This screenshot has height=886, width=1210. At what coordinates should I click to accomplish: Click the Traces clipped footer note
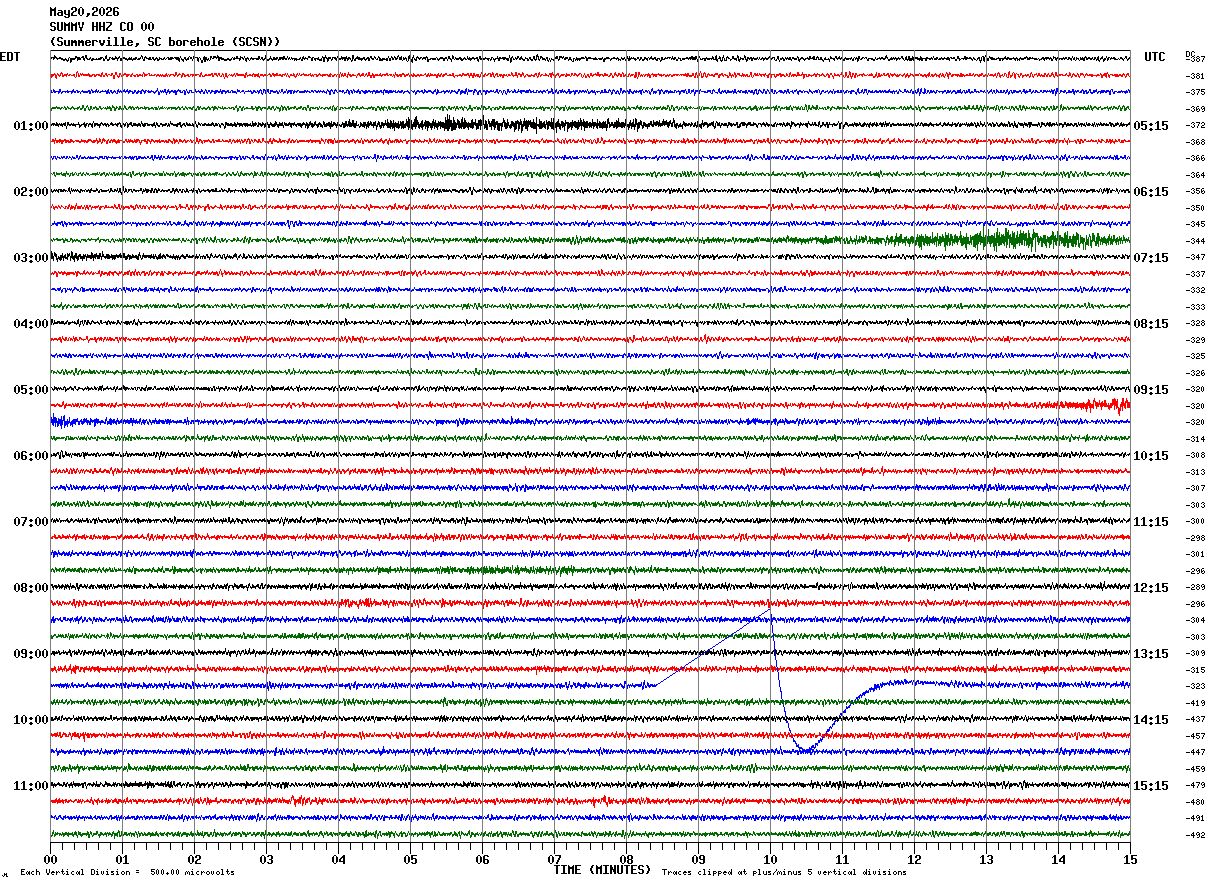click(784, 872)
